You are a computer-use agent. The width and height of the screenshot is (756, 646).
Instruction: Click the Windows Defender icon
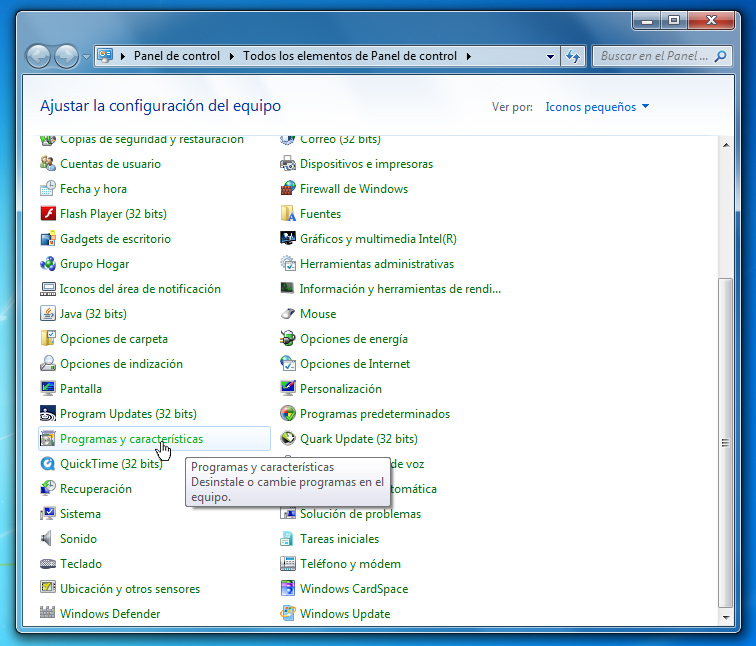[x=48, y=614]
